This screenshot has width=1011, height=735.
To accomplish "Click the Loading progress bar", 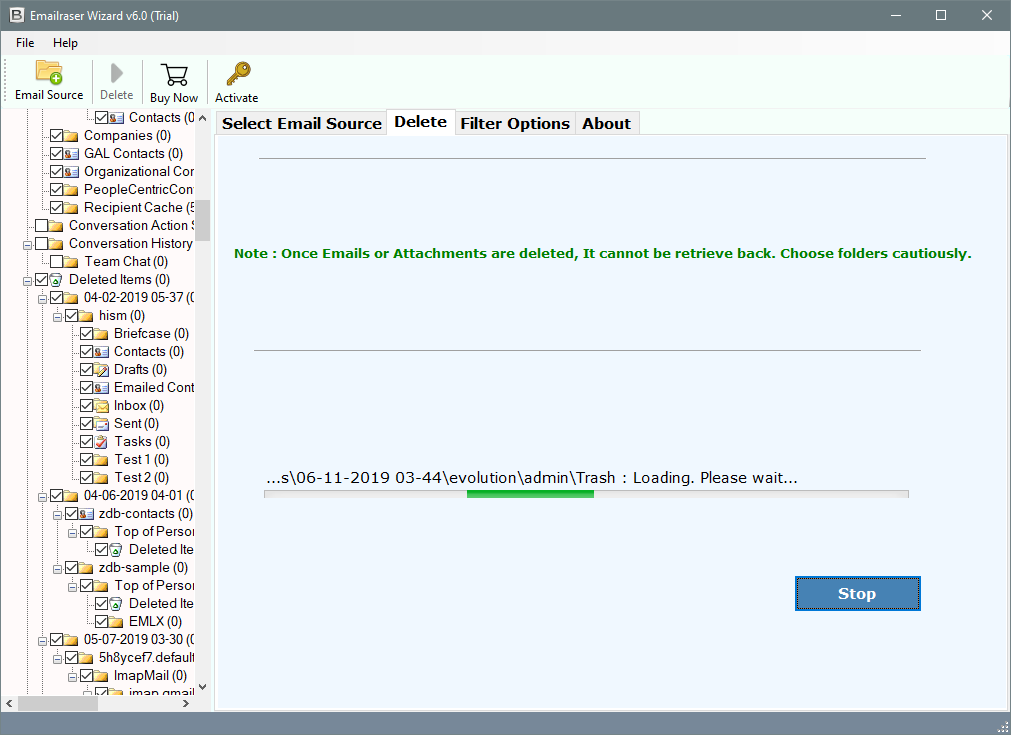I will [x=586, y=494].
